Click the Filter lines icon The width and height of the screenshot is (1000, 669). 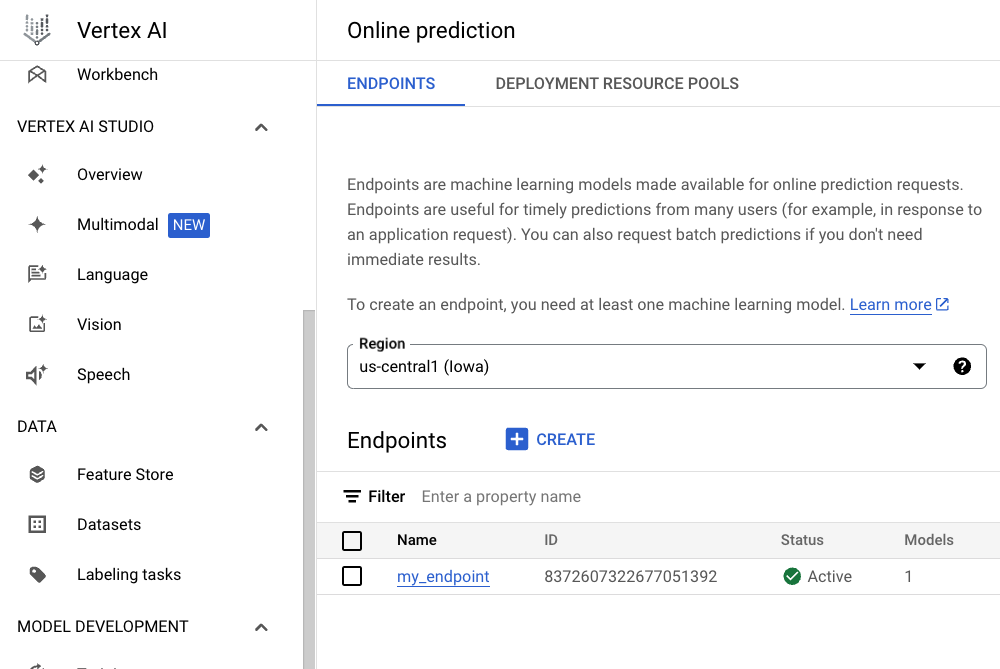(x=352, y=496)
